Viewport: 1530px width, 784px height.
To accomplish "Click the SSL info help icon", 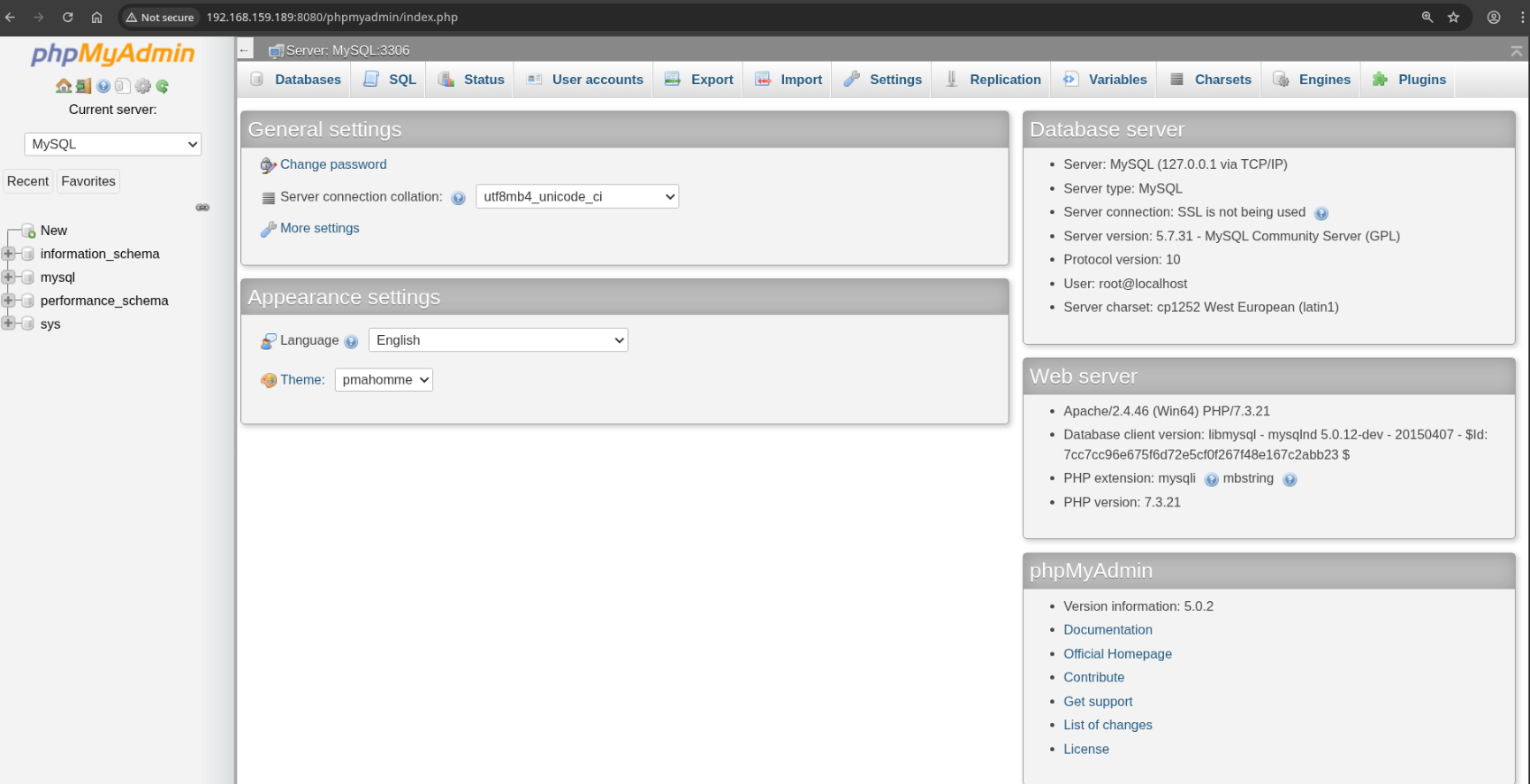I will (1321, 213).
